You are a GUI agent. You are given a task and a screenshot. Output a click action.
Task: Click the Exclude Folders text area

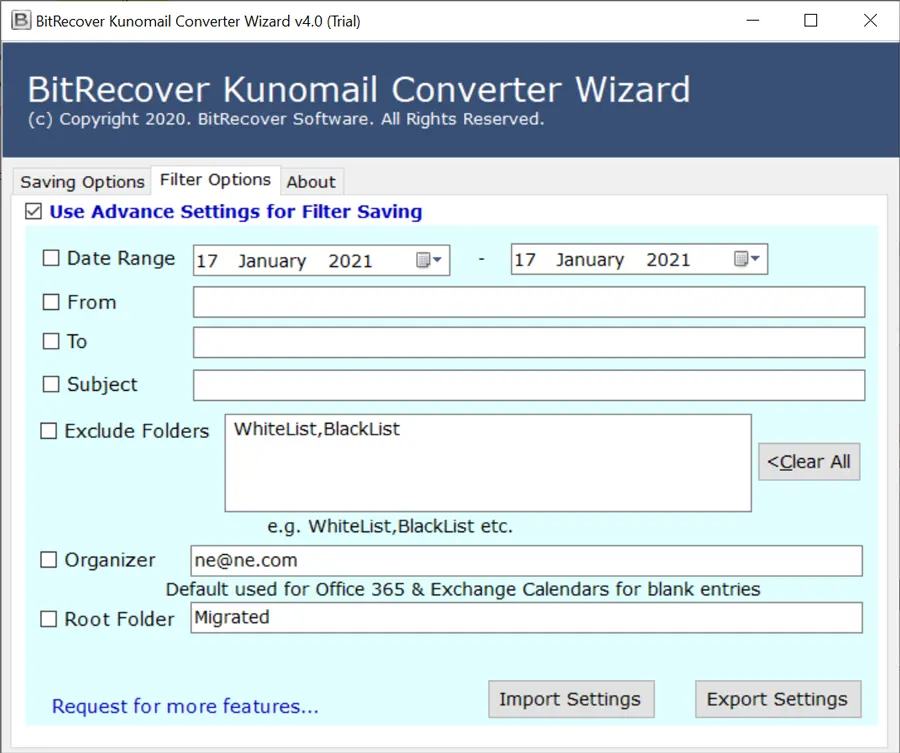488,463
